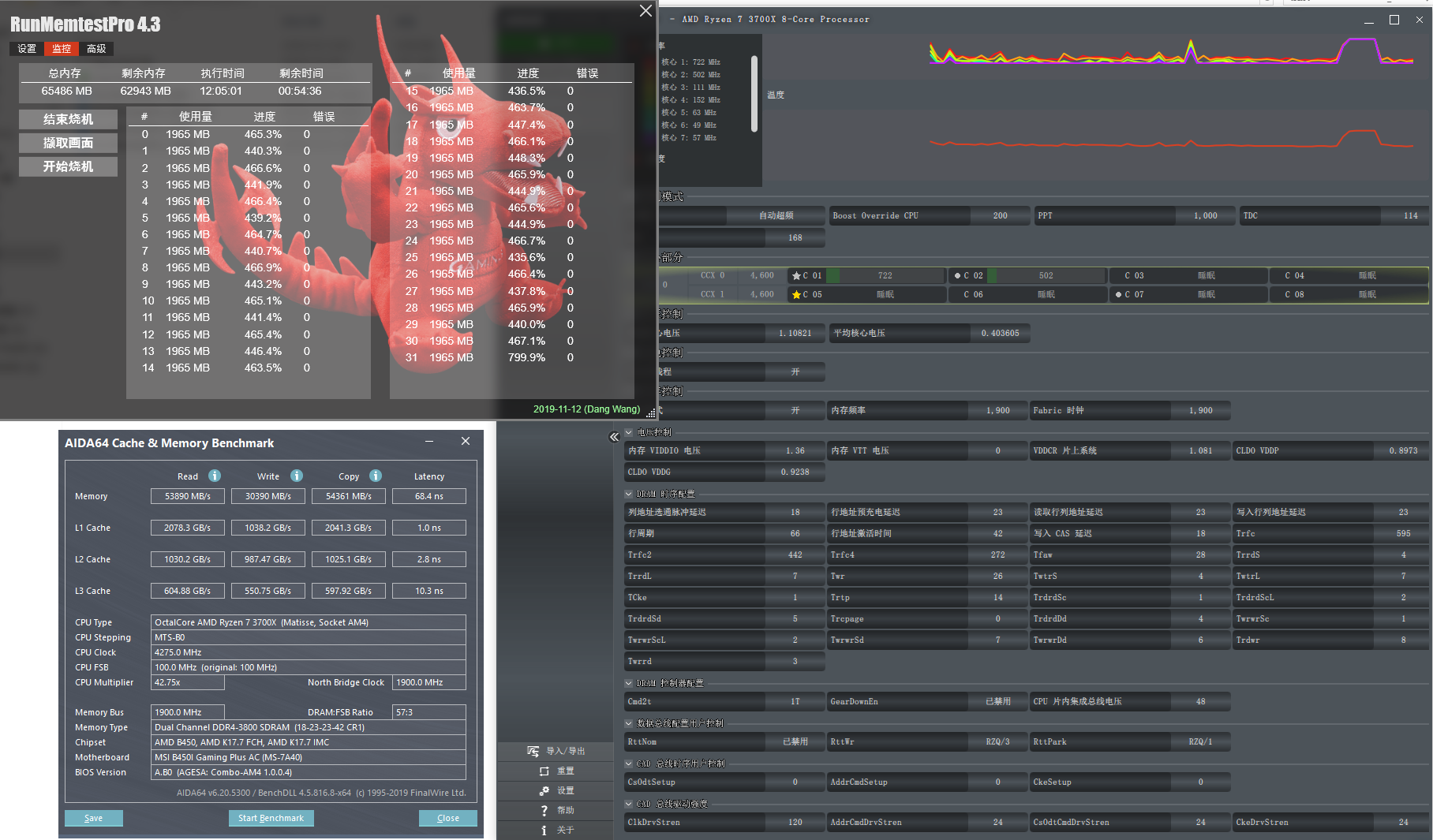This screenshot has height=840, width=1433.
Task: Click the 重置 reset icon in sidebar
Action: pos(544,771)
